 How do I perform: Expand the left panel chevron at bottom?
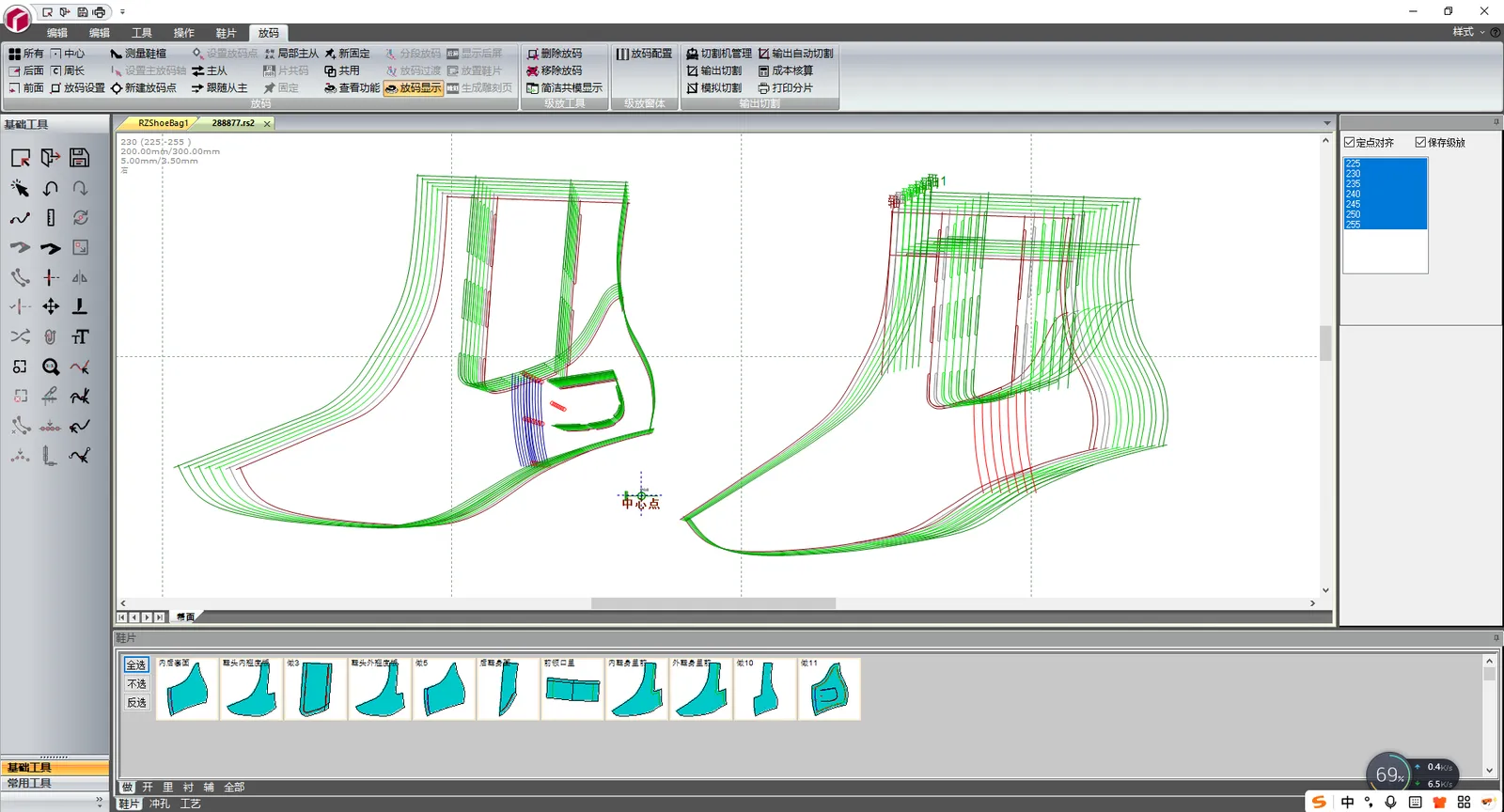coord(99,801)
